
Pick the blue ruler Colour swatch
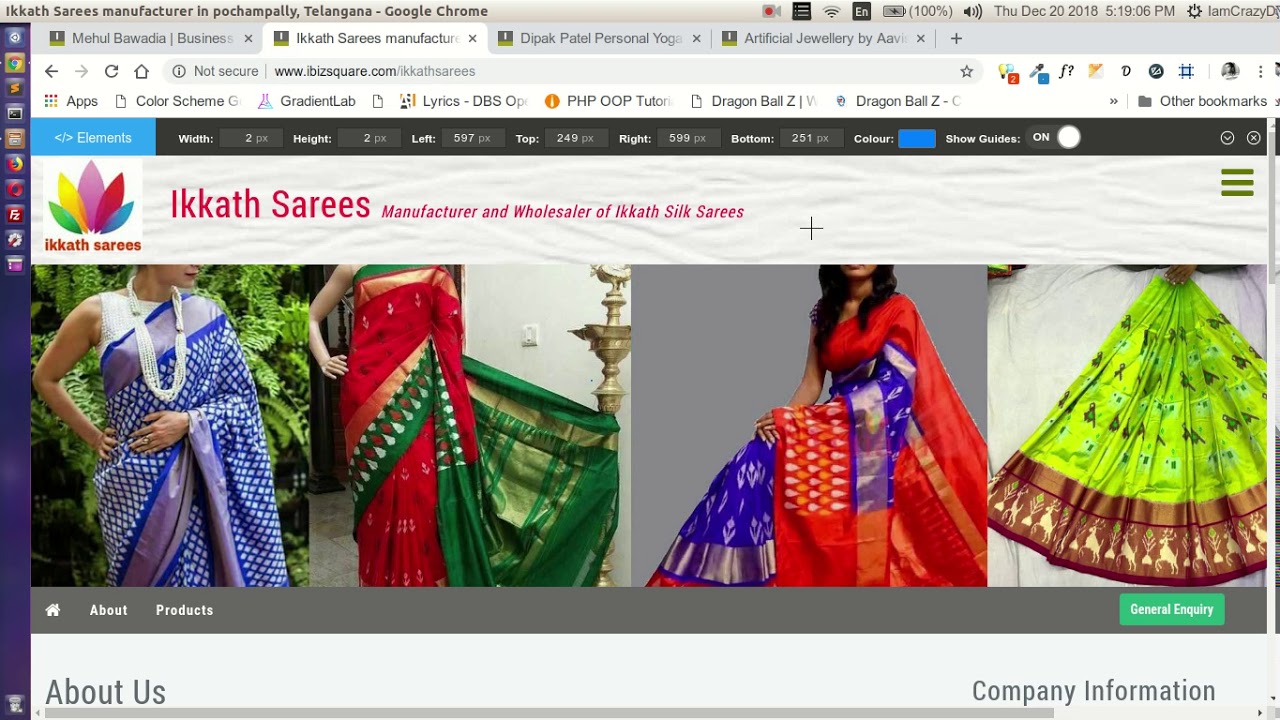tap(917, 138)
